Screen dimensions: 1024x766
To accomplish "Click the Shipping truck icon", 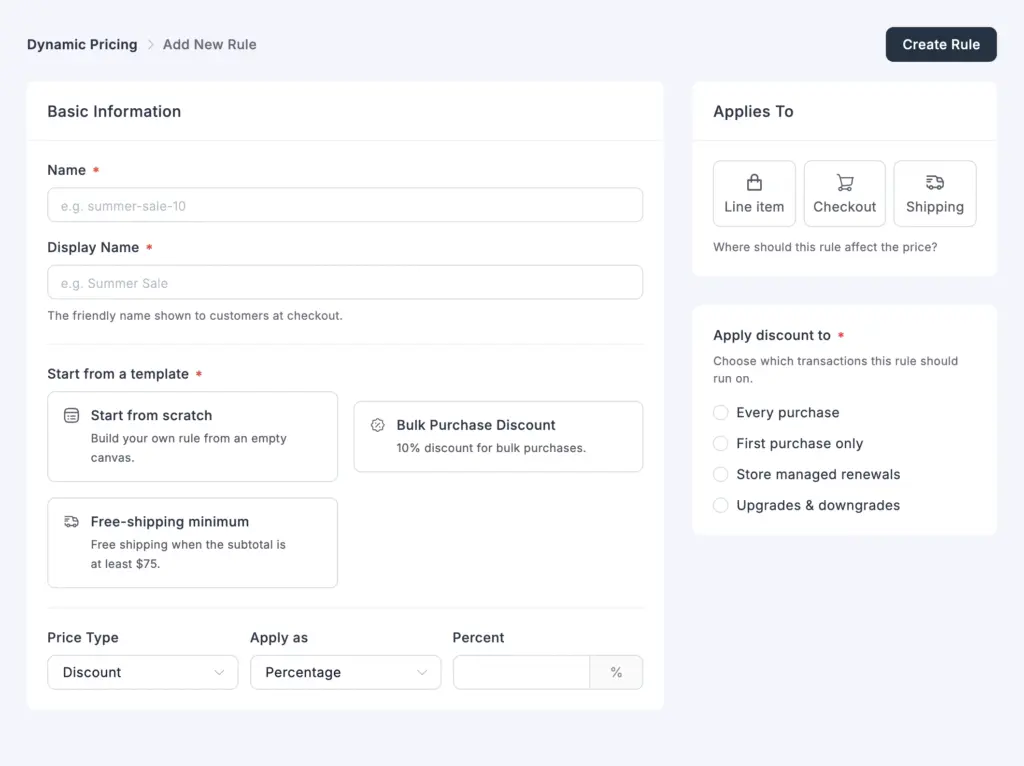I will [935, 182].
